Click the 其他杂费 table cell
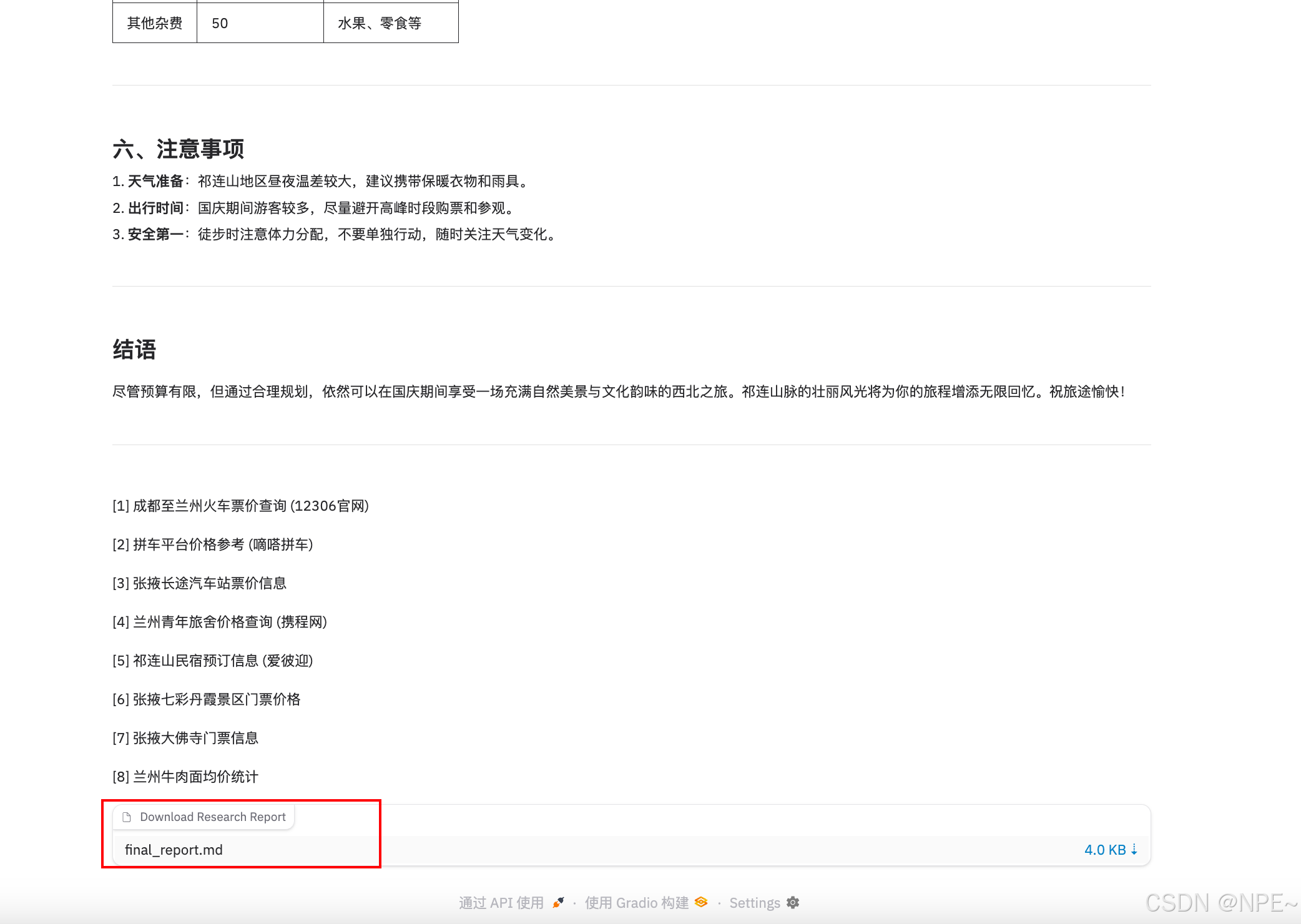 pyautogui.click(x=155, y=23)
